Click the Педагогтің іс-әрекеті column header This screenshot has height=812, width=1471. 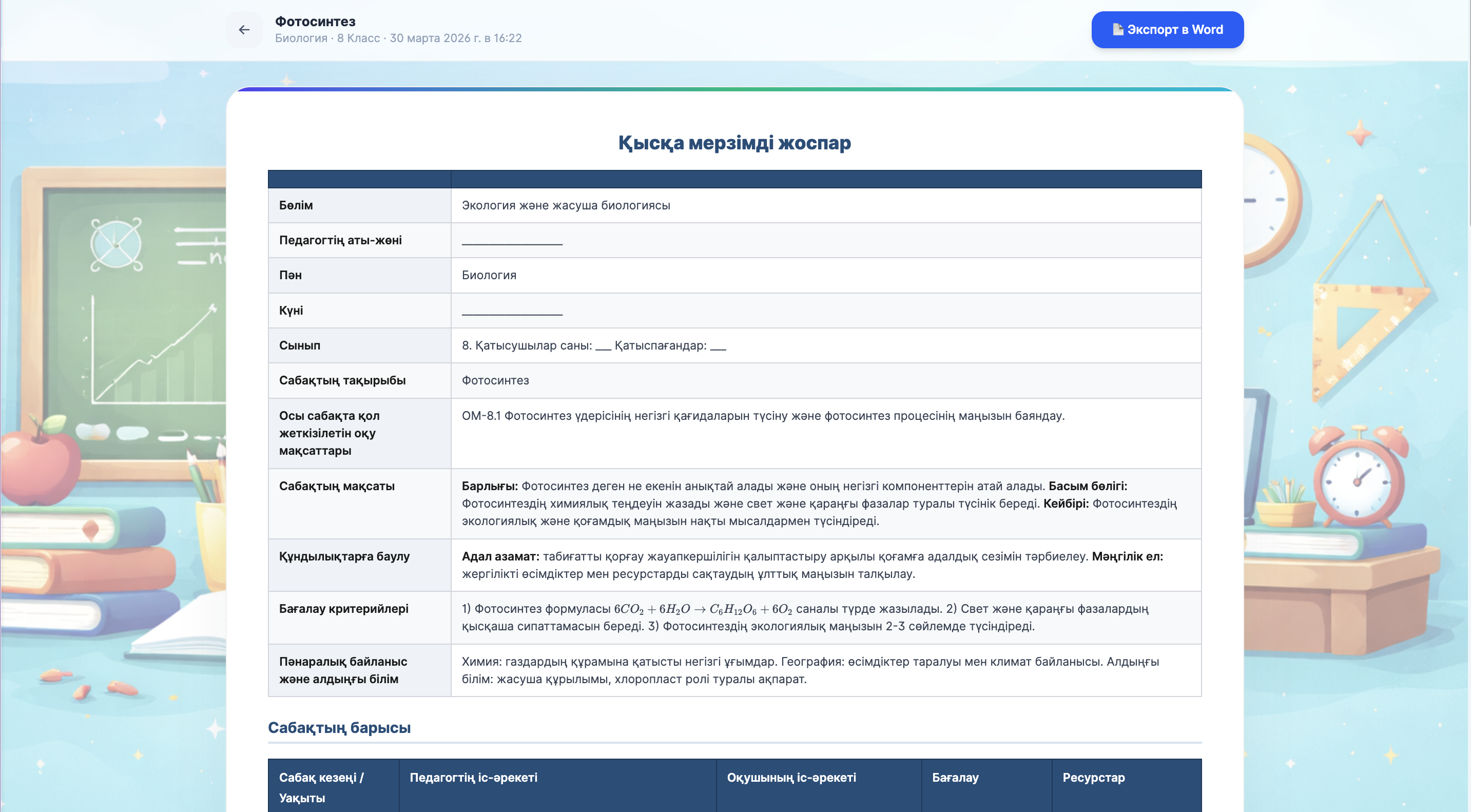tap(473, 777)
